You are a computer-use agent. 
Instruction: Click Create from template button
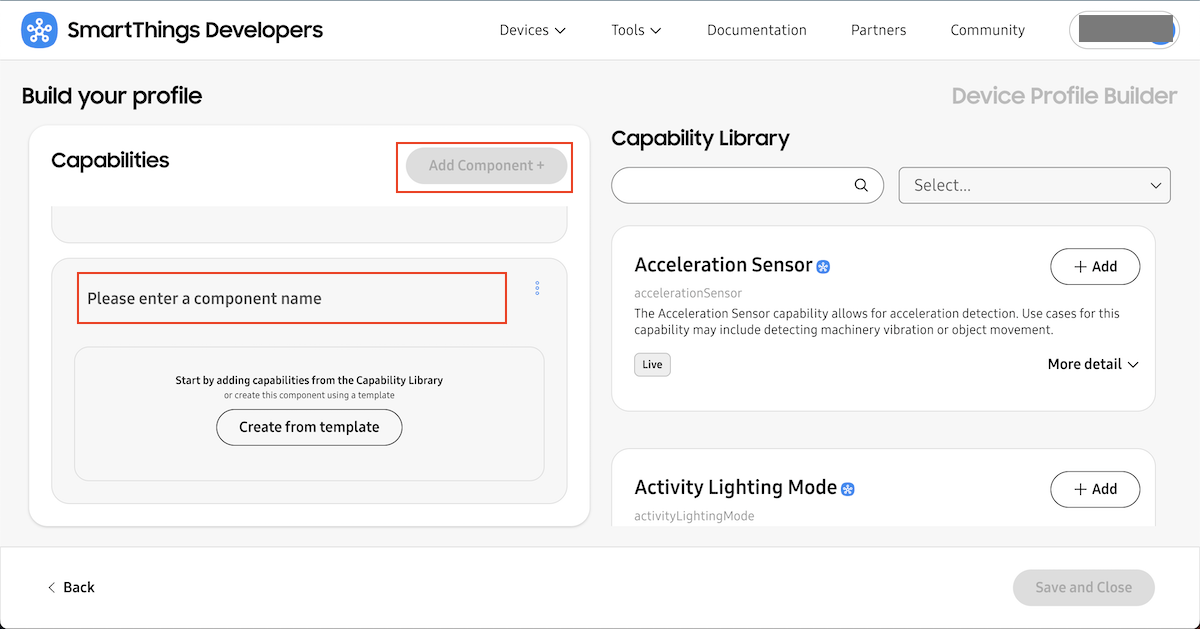pyautogui.click(x=309, y=427)
